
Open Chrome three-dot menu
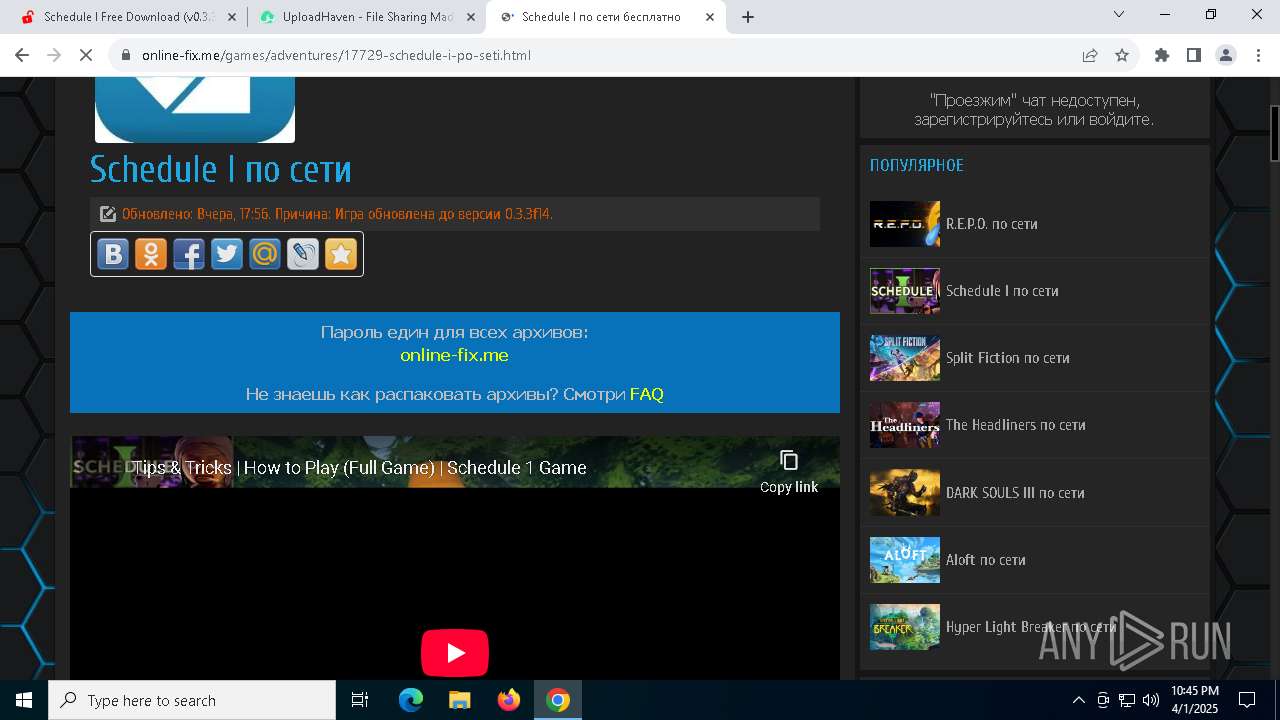1258,55
